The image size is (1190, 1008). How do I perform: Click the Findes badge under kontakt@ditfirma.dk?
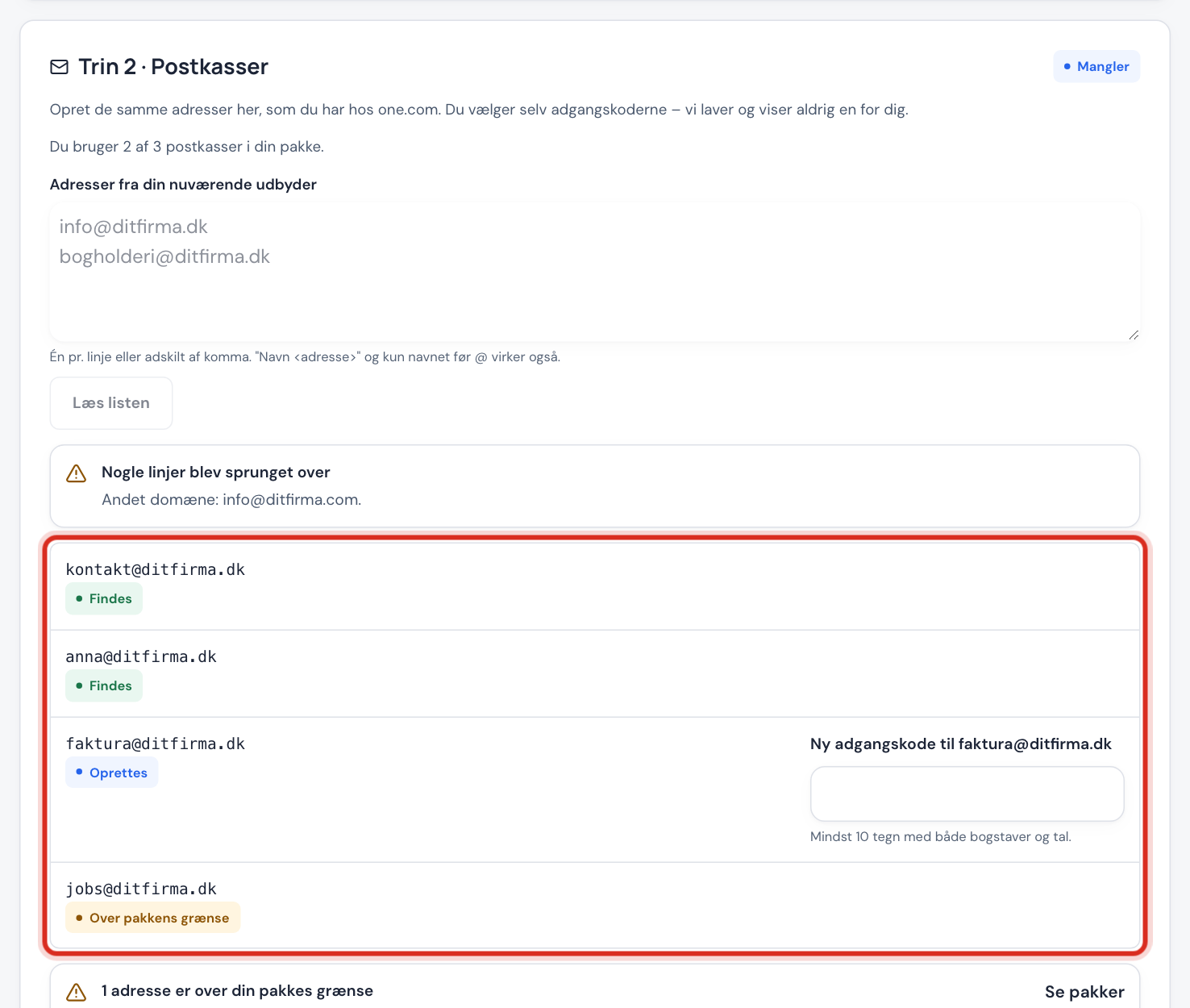(104, 598)
